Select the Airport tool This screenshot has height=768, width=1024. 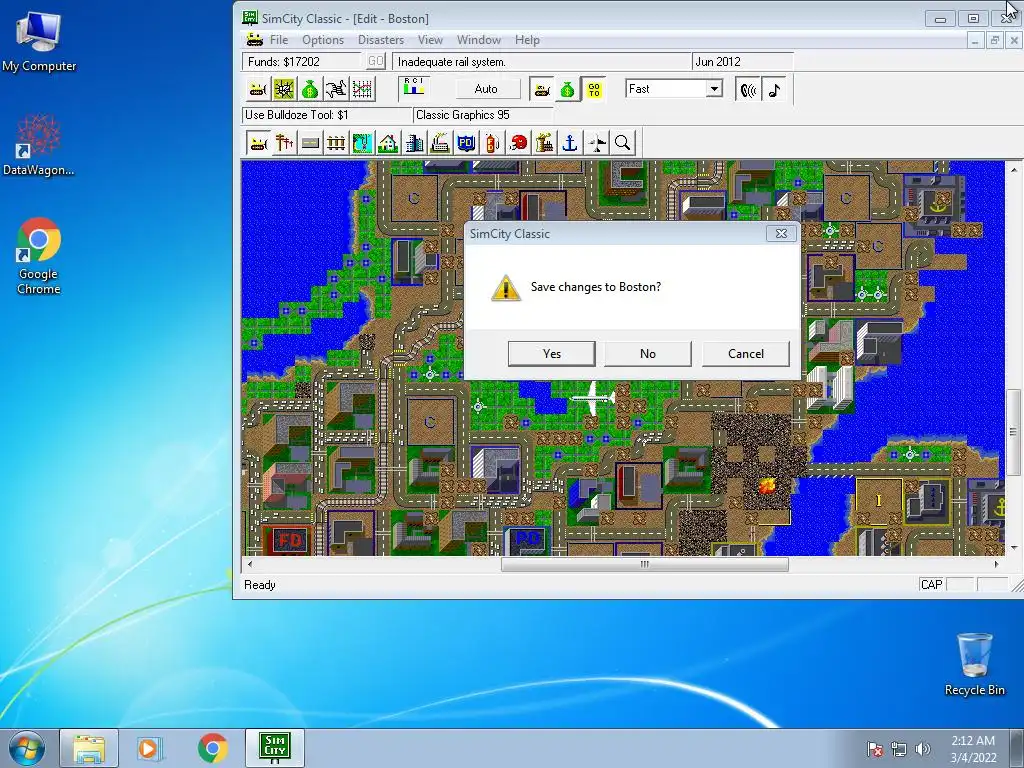(x=596, y=142)
